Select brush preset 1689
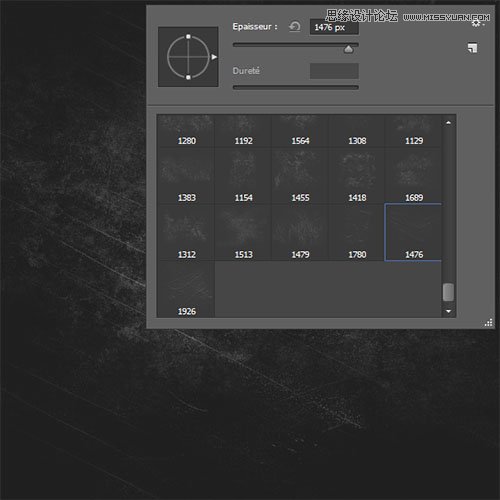This screenshot has width=500, height=500. (413, 176)
